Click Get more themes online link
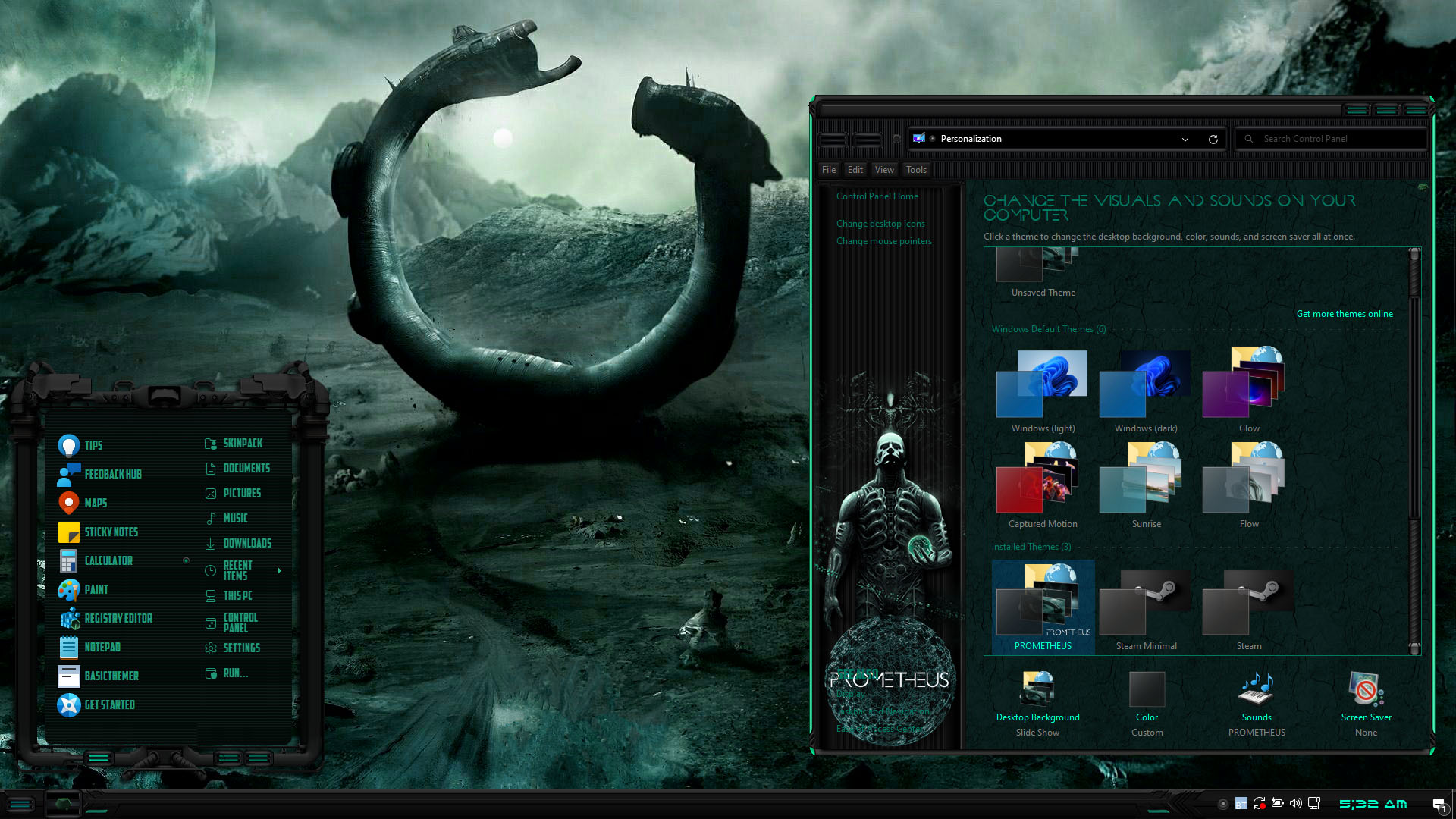 click(x=1344, y=314)
